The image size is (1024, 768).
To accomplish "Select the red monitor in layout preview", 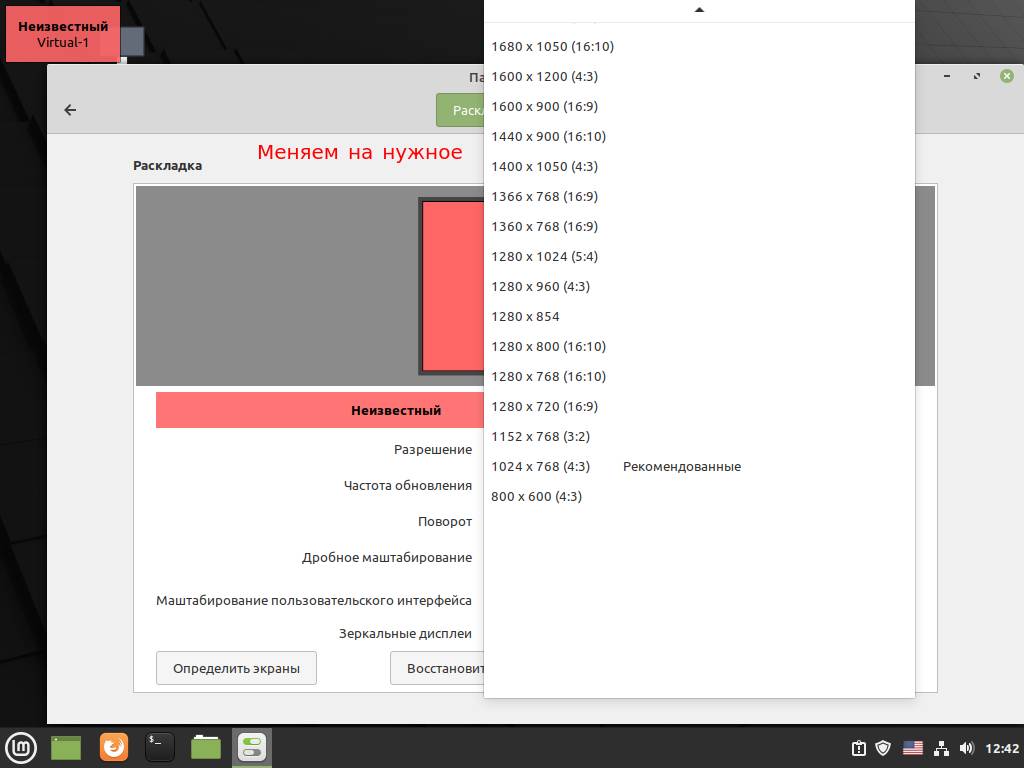I will click(x=452, y=286).
